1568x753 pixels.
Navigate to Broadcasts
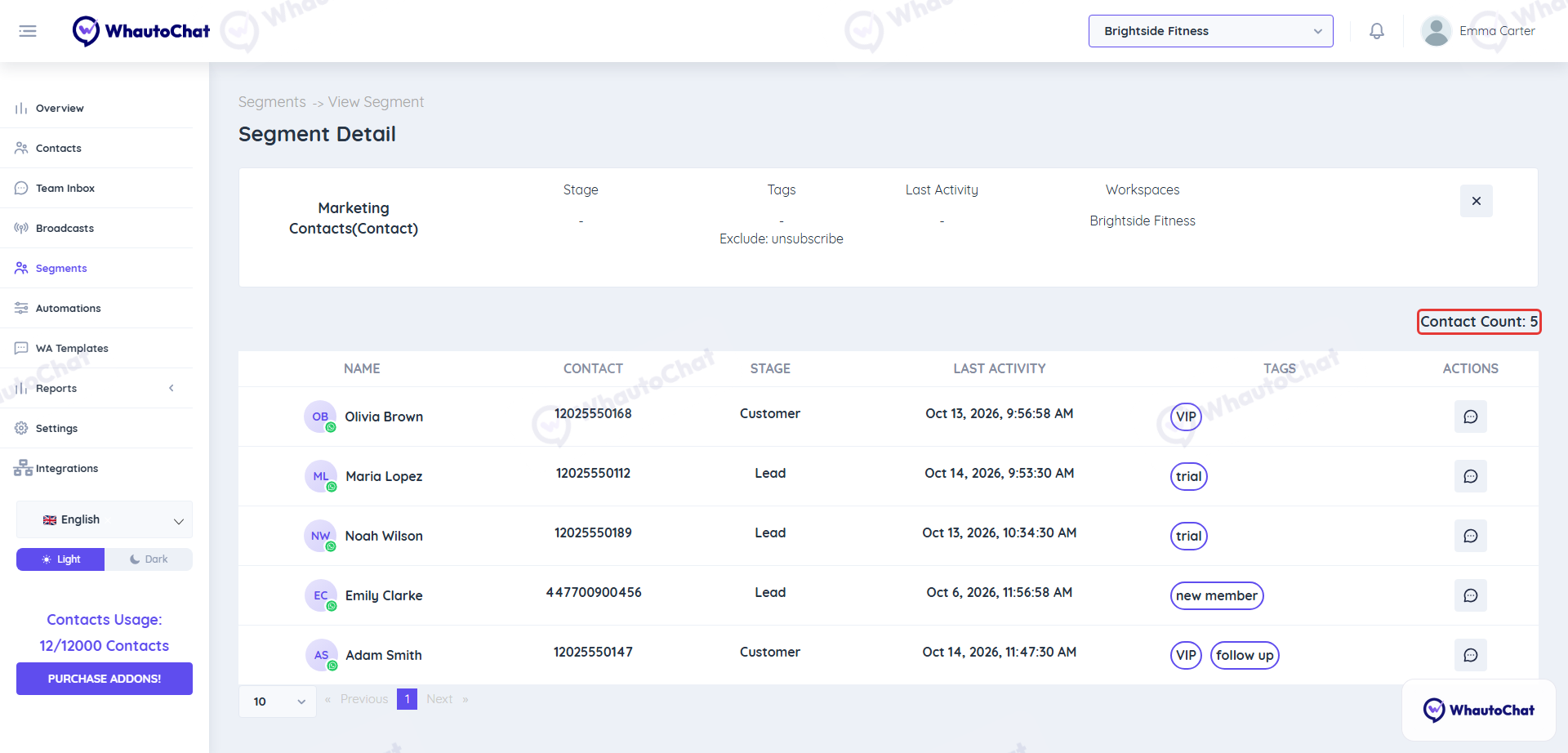96,228
